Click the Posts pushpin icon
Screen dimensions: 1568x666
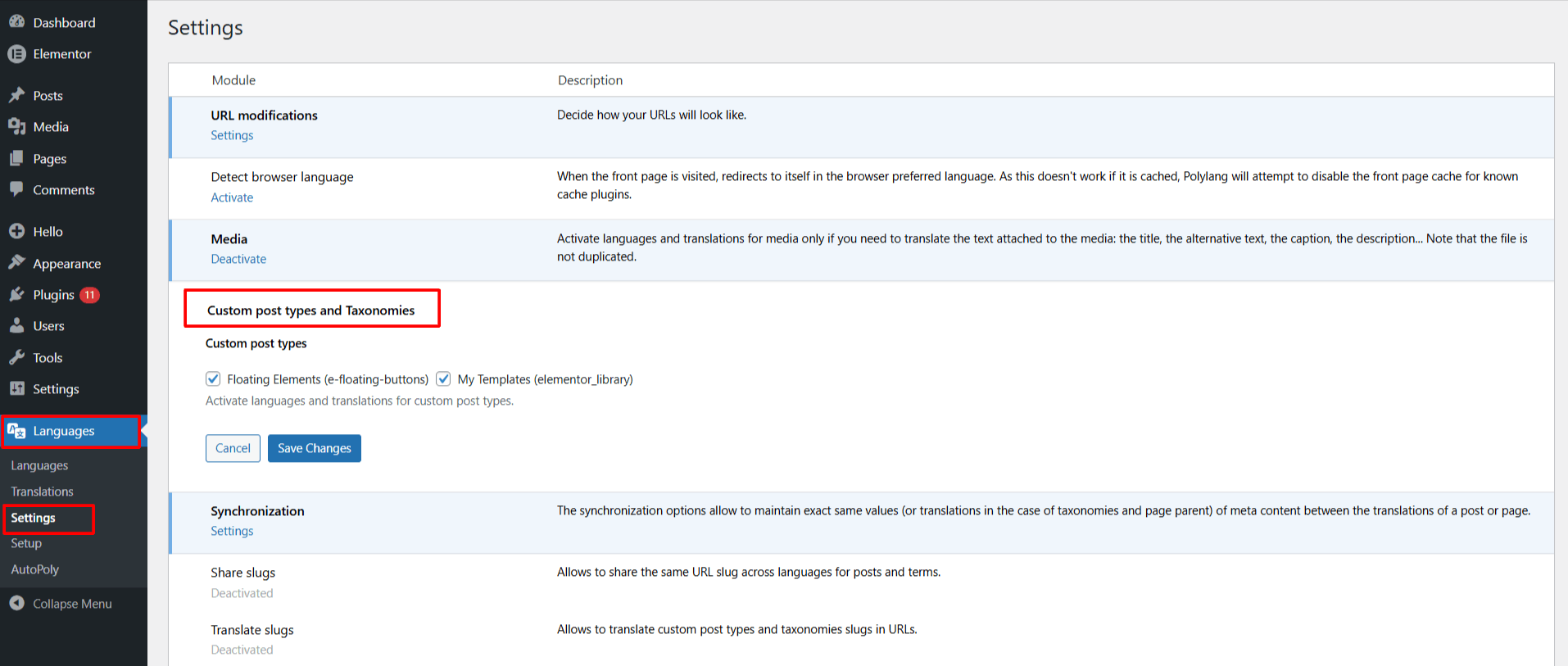click(16, 95)
